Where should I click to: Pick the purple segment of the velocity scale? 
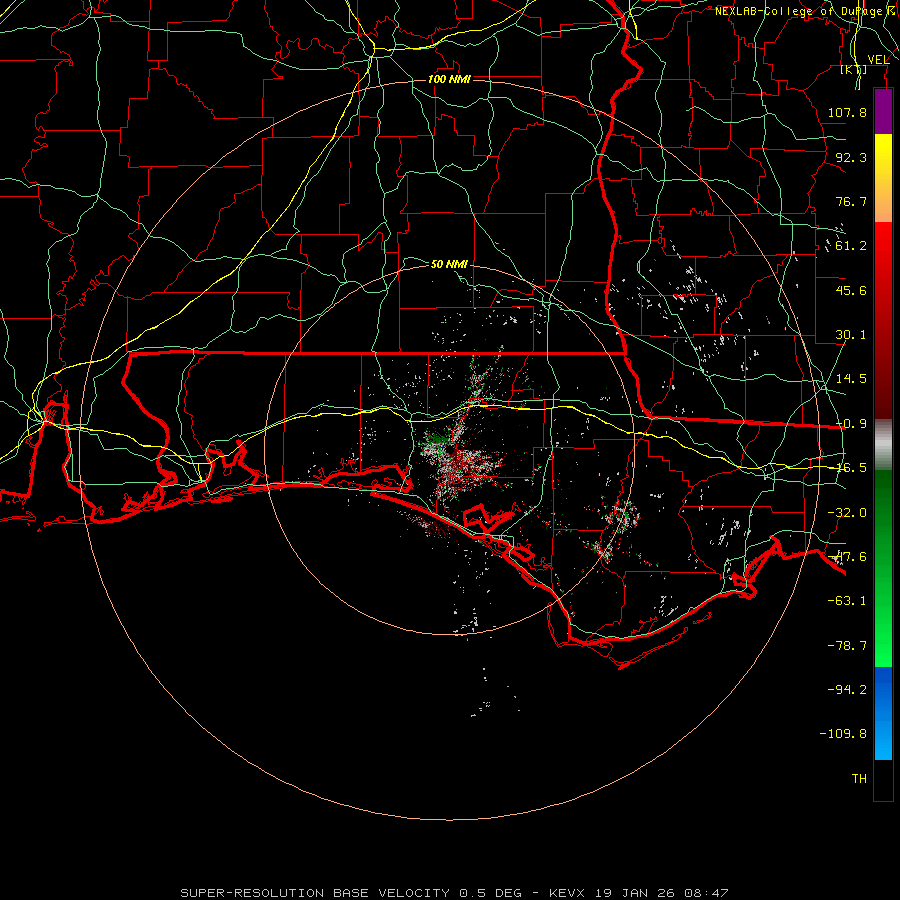(883, 111)
